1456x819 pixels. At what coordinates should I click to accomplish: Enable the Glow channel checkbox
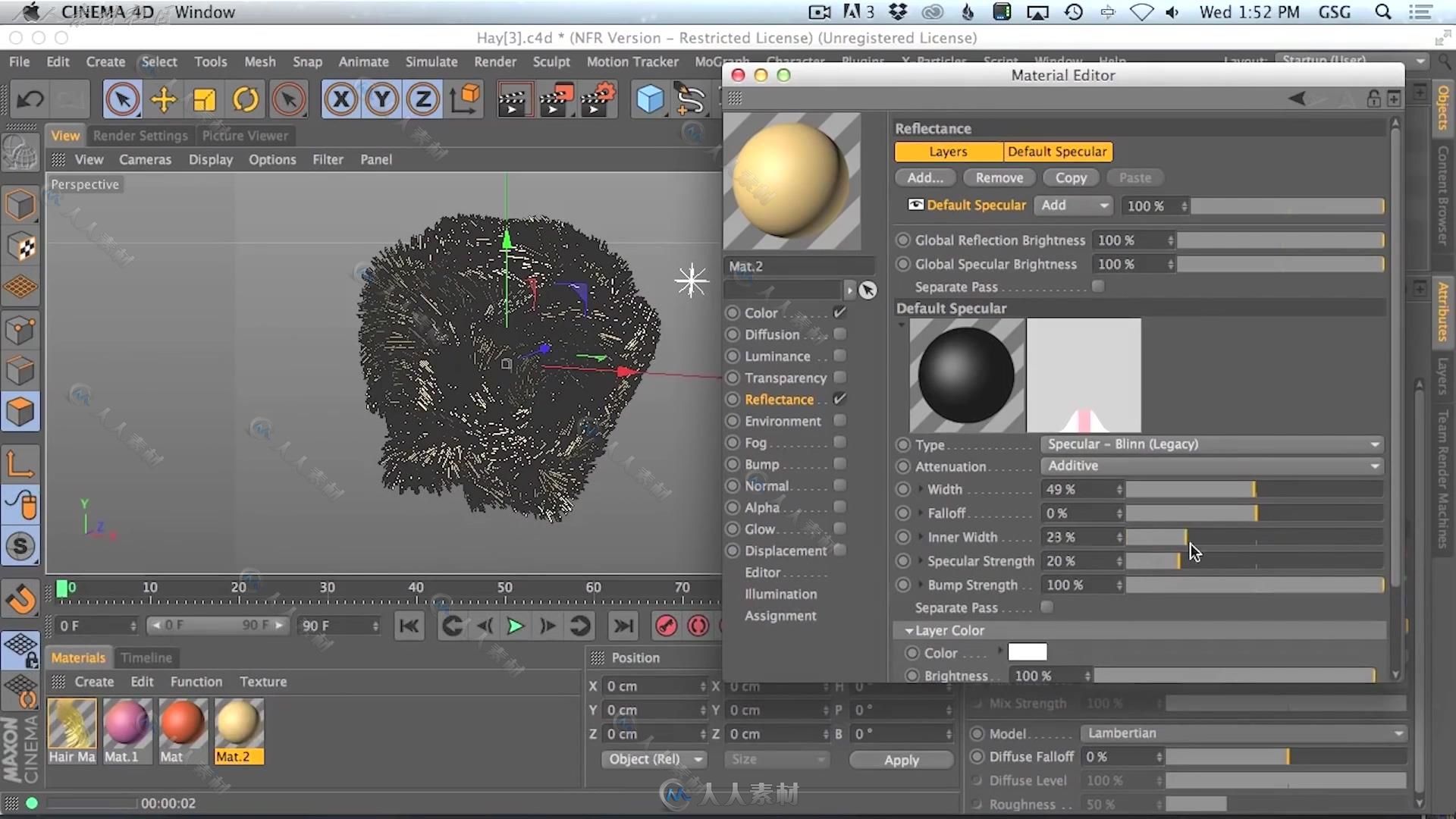coord(839,529)
